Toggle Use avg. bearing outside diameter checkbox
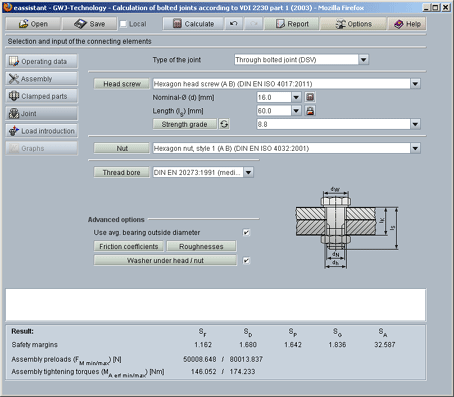Image resolution: width=454 pixels, height=397 pixels. tap(246, 232)
